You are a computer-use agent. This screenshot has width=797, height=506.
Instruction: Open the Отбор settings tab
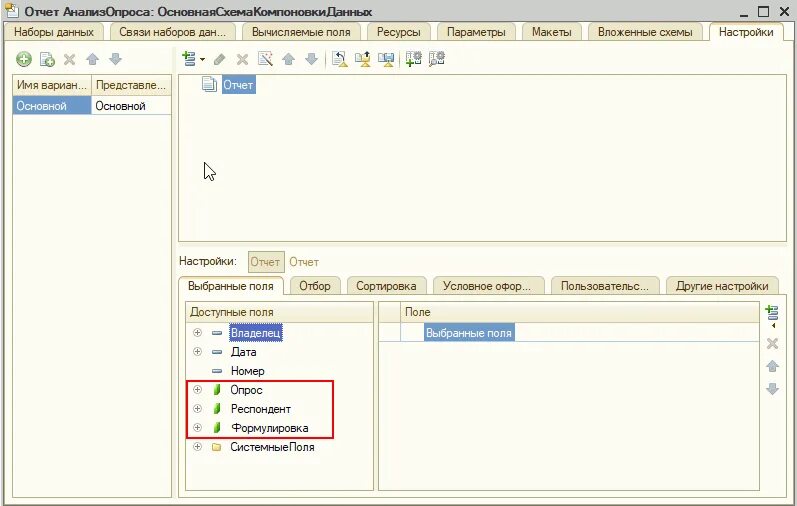coord(315,286)
